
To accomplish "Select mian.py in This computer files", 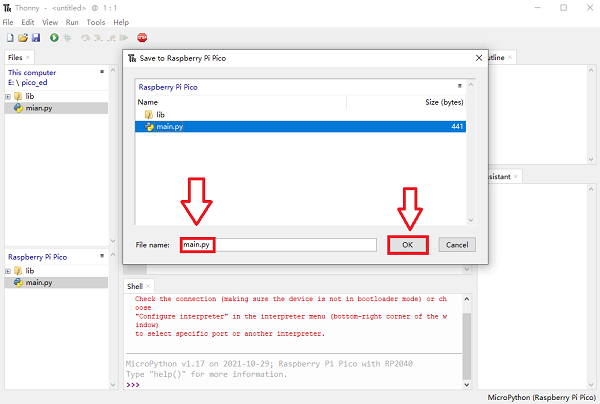I will [x=56, y=108].
